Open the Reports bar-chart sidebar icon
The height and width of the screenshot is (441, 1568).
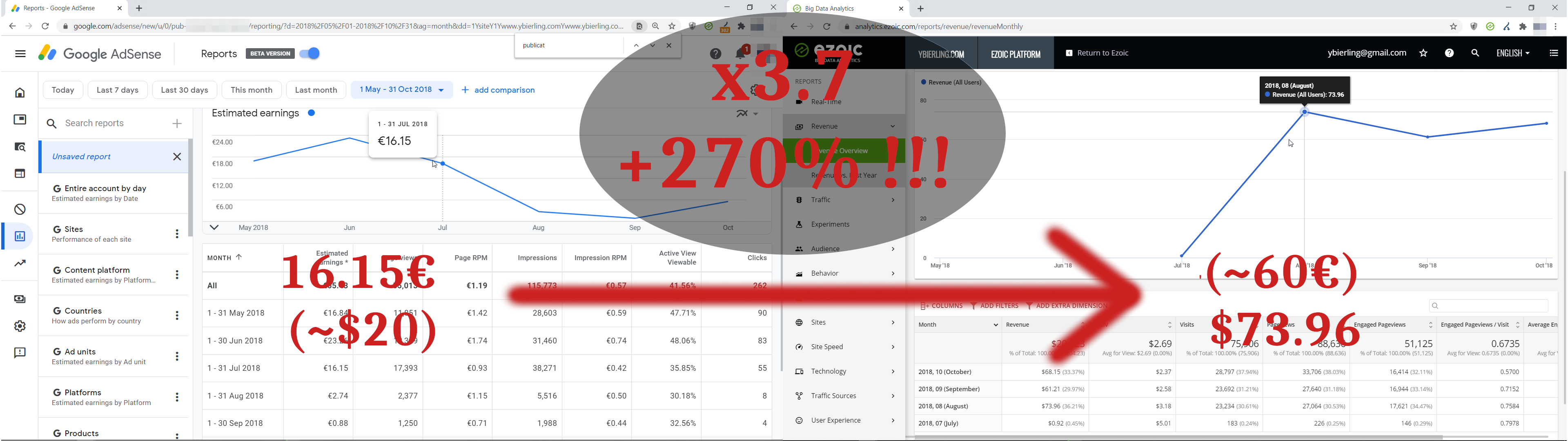[x=20, y=236]
